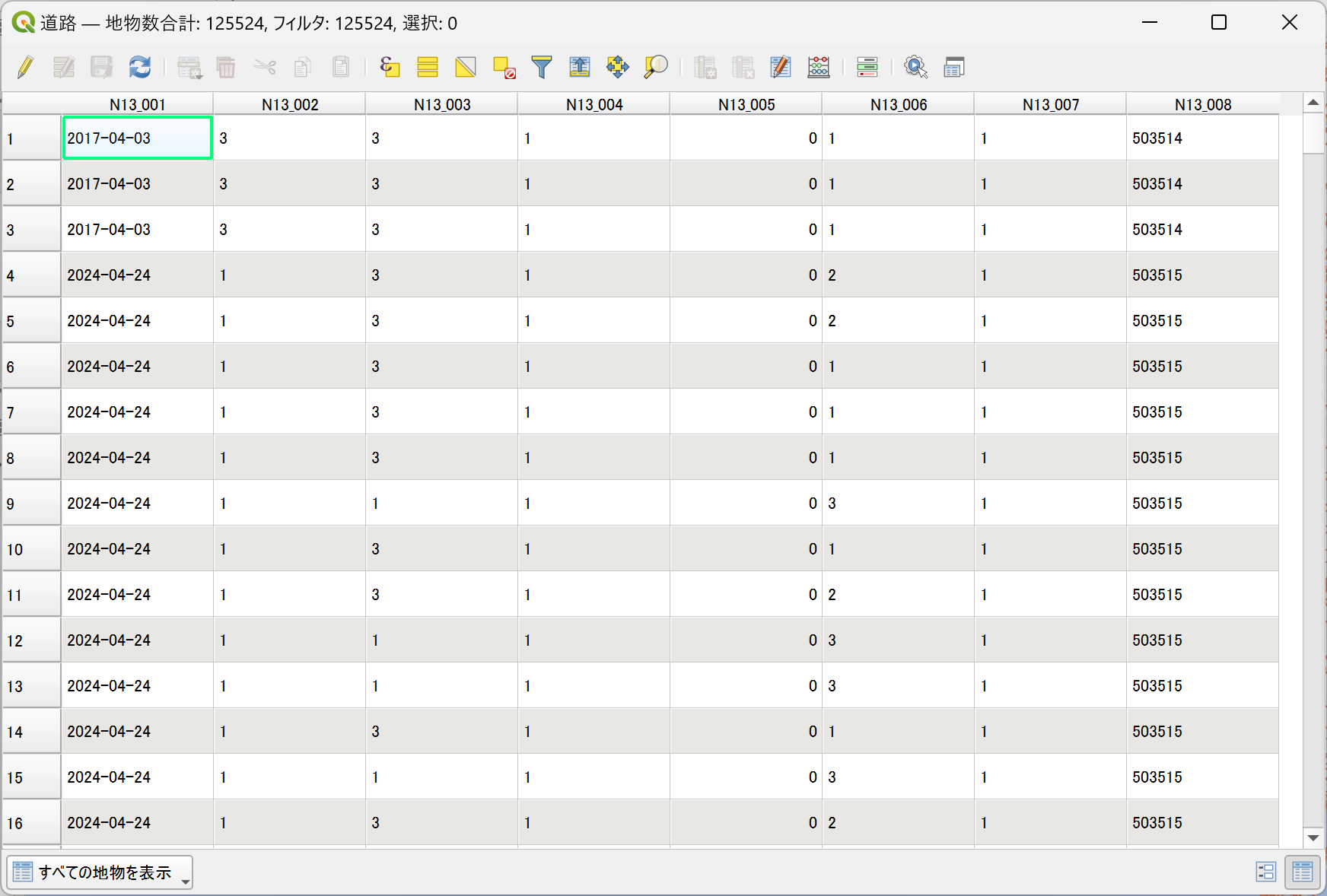
Task: Move selected rows to top
Action: (580, 67)
